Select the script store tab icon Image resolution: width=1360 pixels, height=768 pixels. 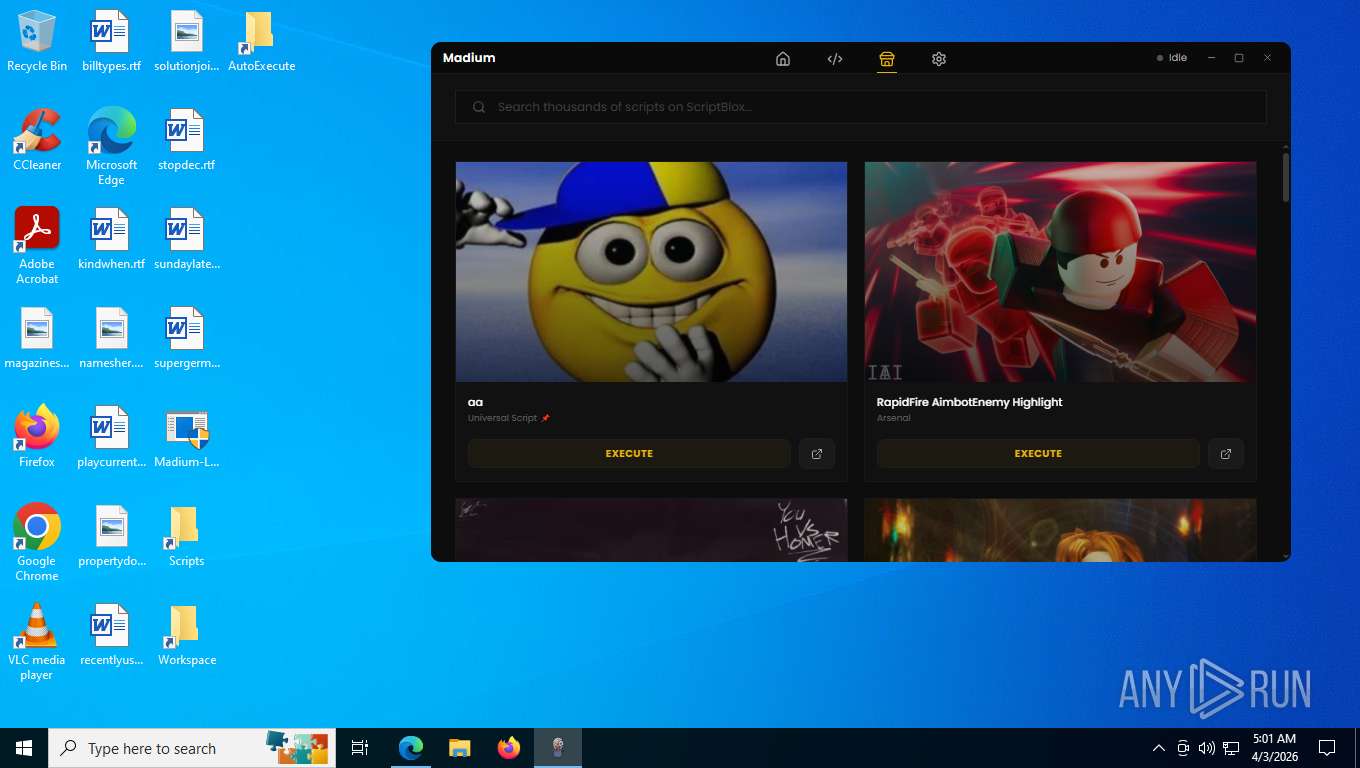click(x=887, y=59)
